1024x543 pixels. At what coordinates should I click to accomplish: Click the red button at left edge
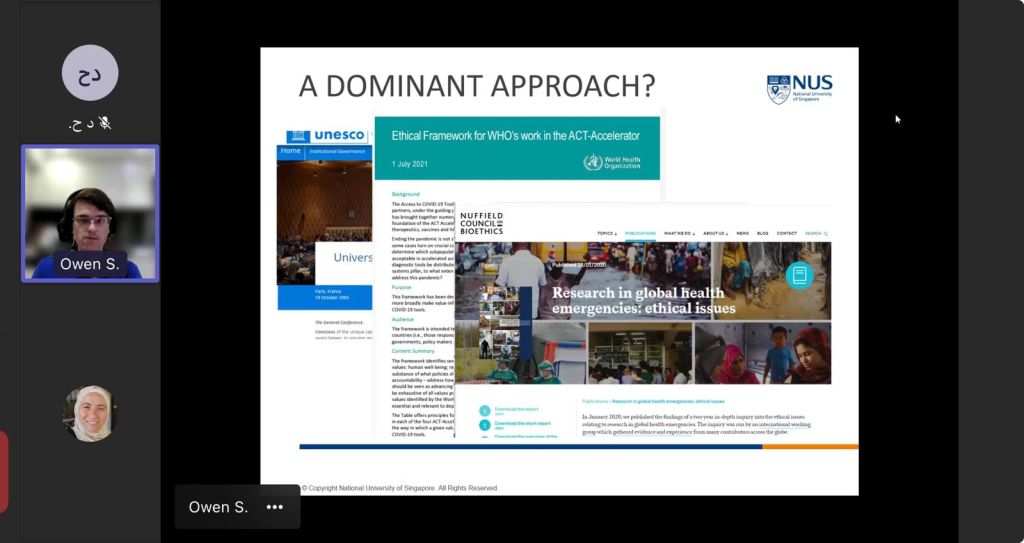click(3, 471)
